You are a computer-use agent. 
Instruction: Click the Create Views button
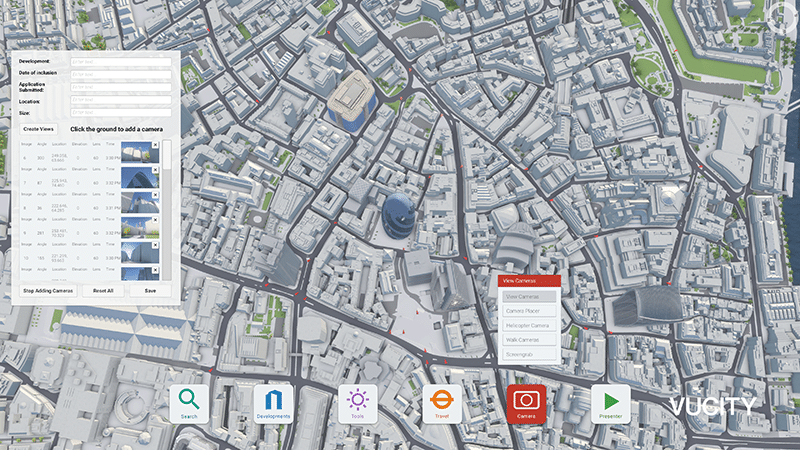(x=39, y=129)
